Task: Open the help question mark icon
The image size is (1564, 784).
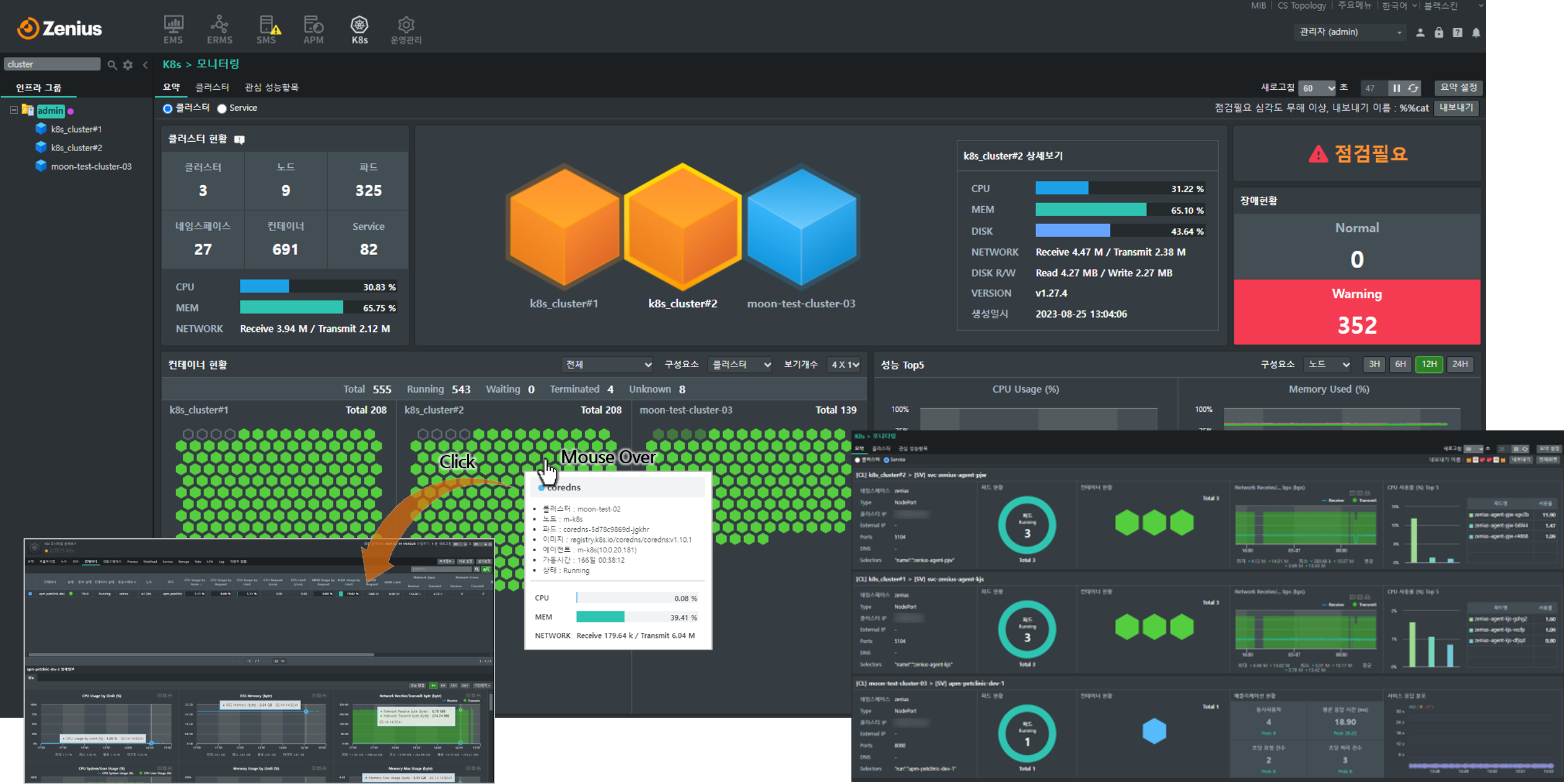Action: point(1457,32)
